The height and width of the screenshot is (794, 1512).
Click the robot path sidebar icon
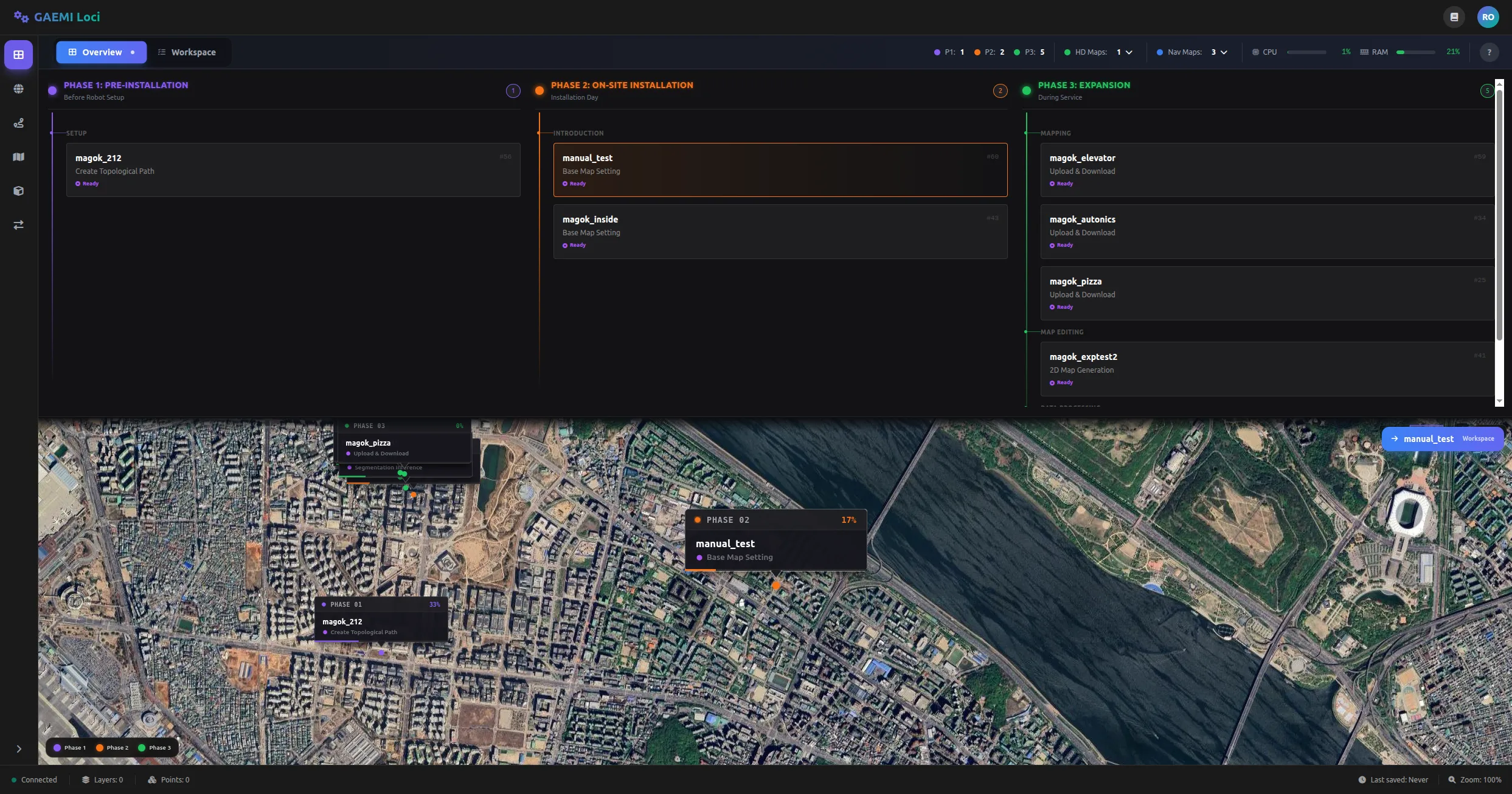[x=18, y=123]
